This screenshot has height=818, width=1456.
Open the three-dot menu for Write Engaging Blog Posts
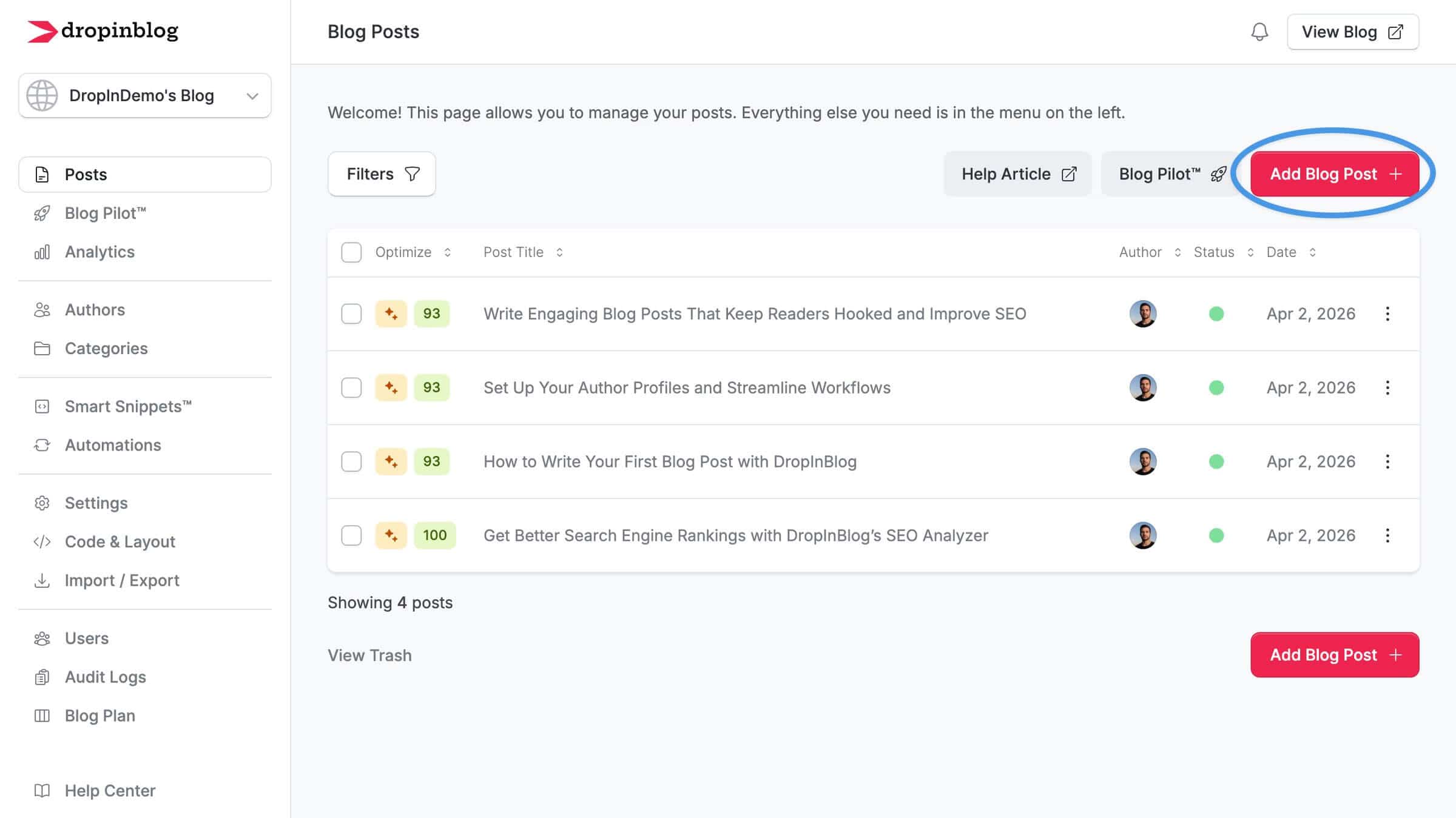1387,313
